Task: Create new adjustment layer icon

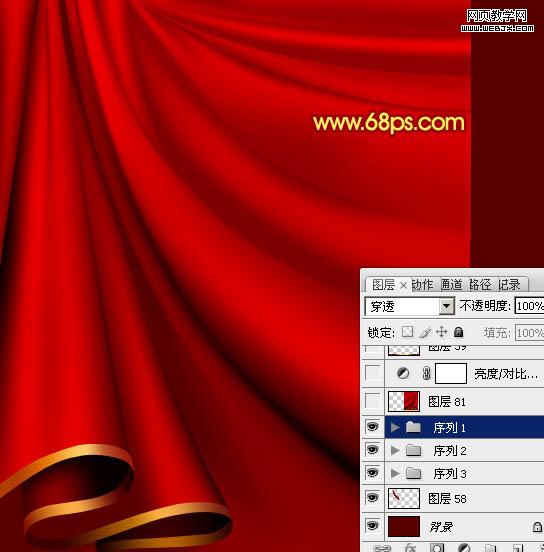Action: point(464,548)
